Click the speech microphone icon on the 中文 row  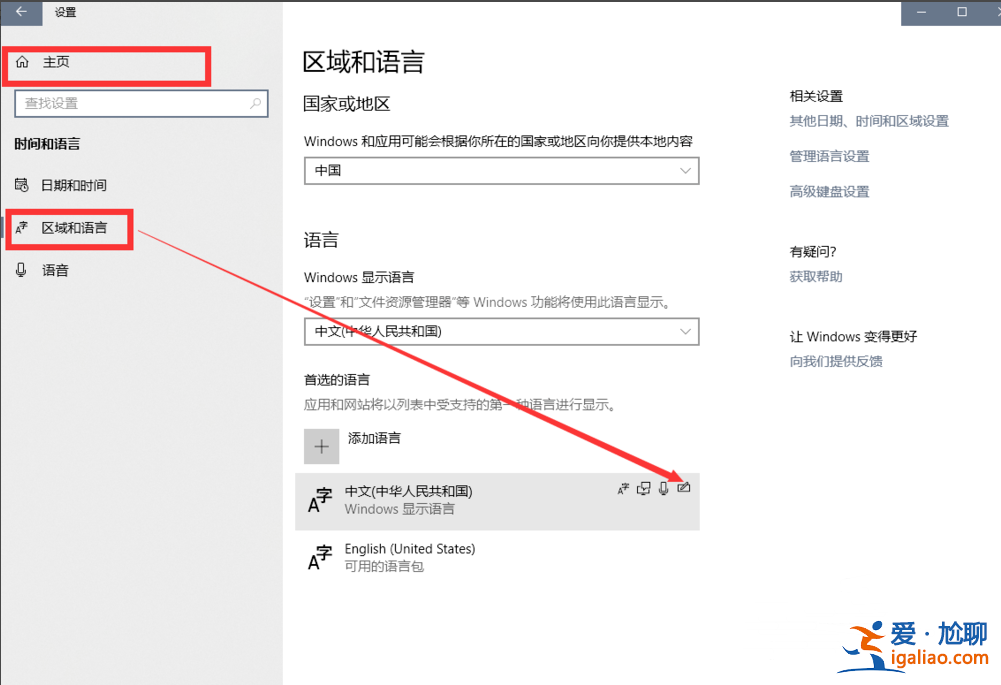point(663,488)
